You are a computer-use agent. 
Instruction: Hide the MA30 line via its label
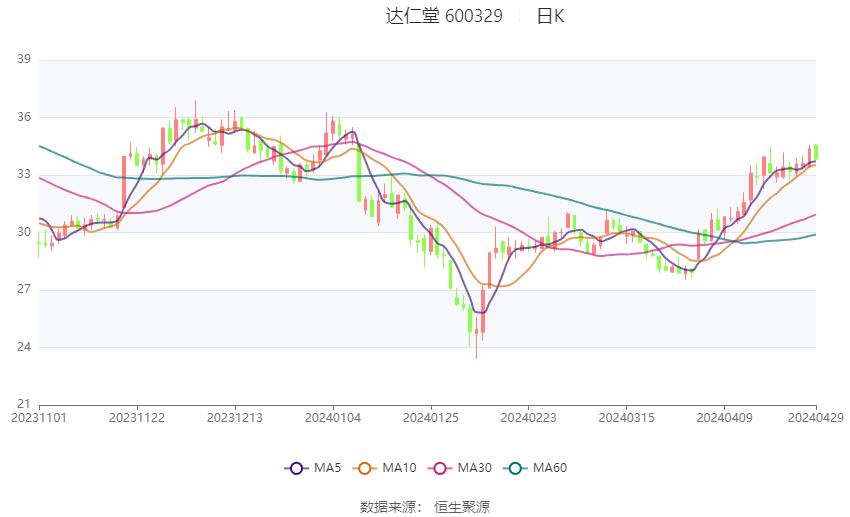474,468
